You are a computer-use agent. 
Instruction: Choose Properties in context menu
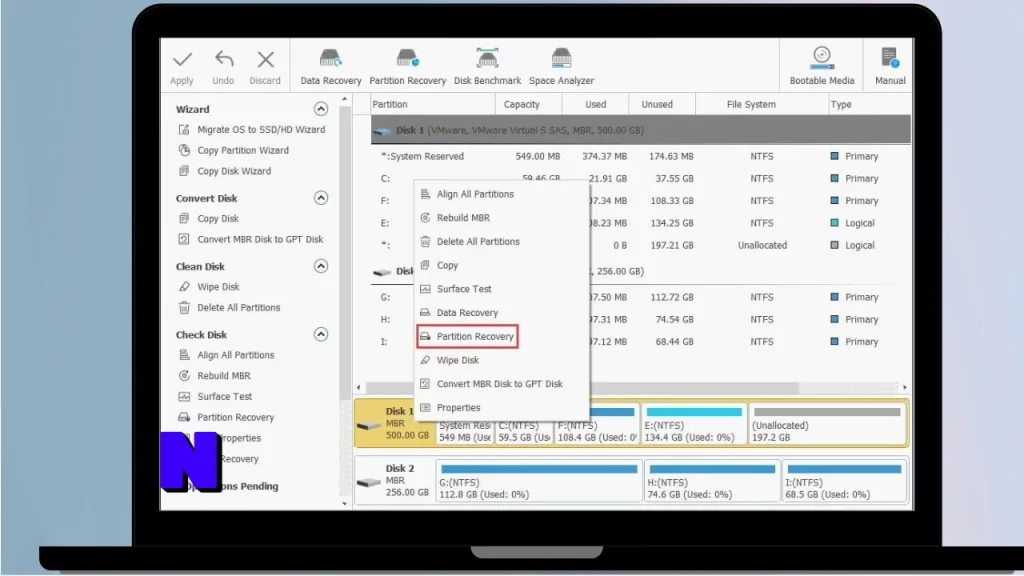click(502, 408)
